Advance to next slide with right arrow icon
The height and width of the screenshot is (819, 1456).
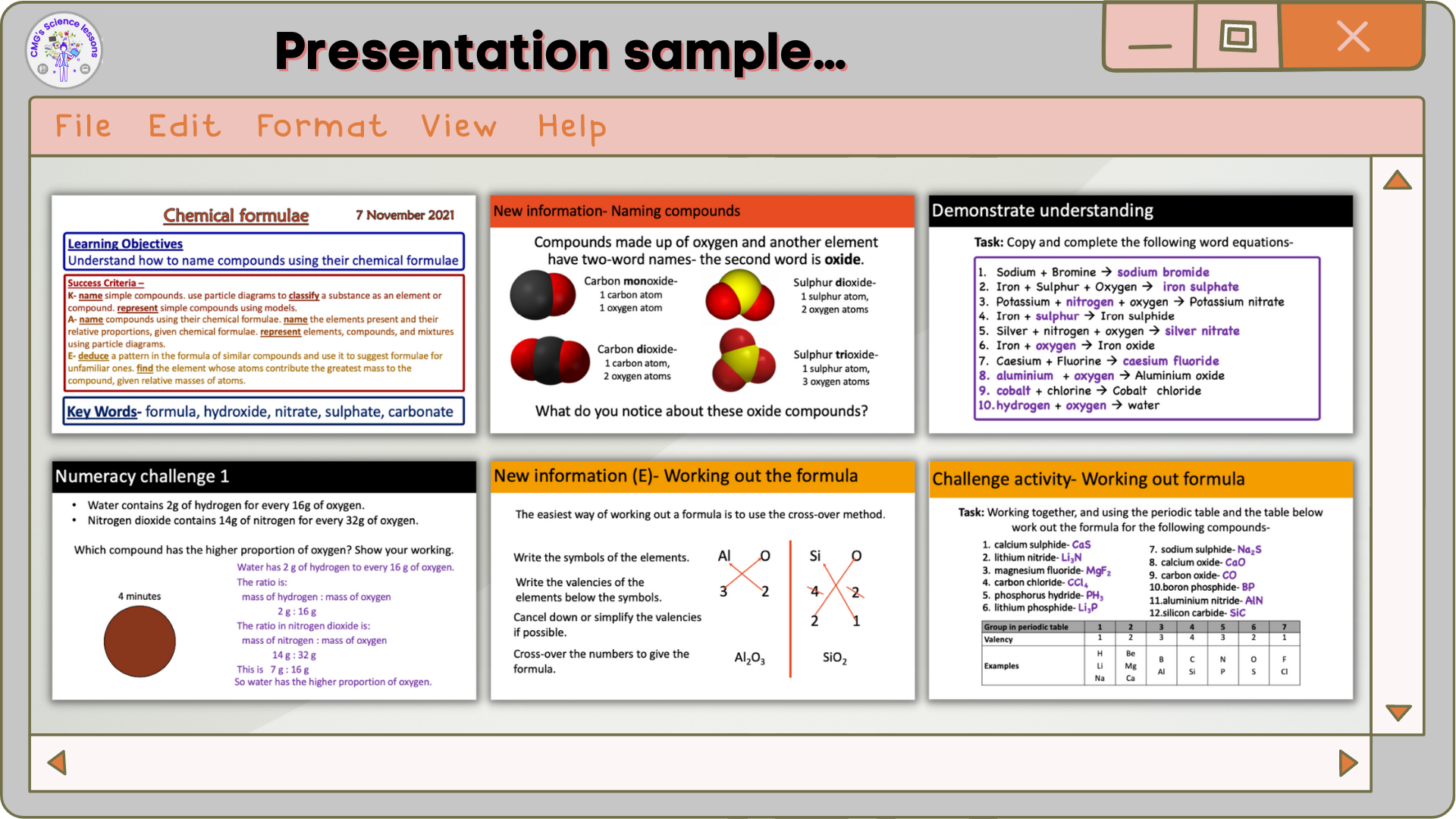tap(1348, 763)
